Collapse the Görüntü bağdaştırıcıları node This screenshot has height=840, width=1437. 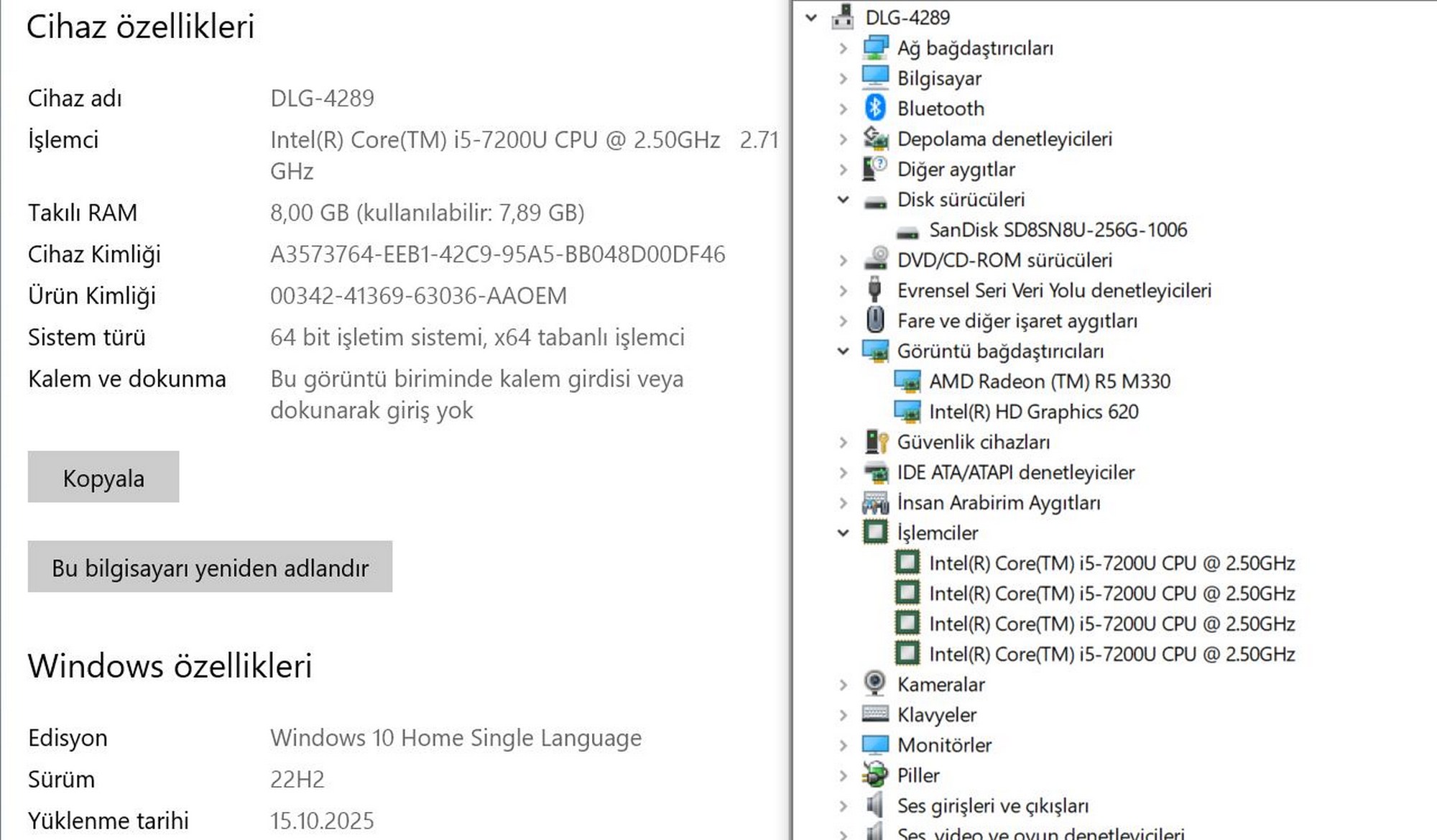pos(844,351)
